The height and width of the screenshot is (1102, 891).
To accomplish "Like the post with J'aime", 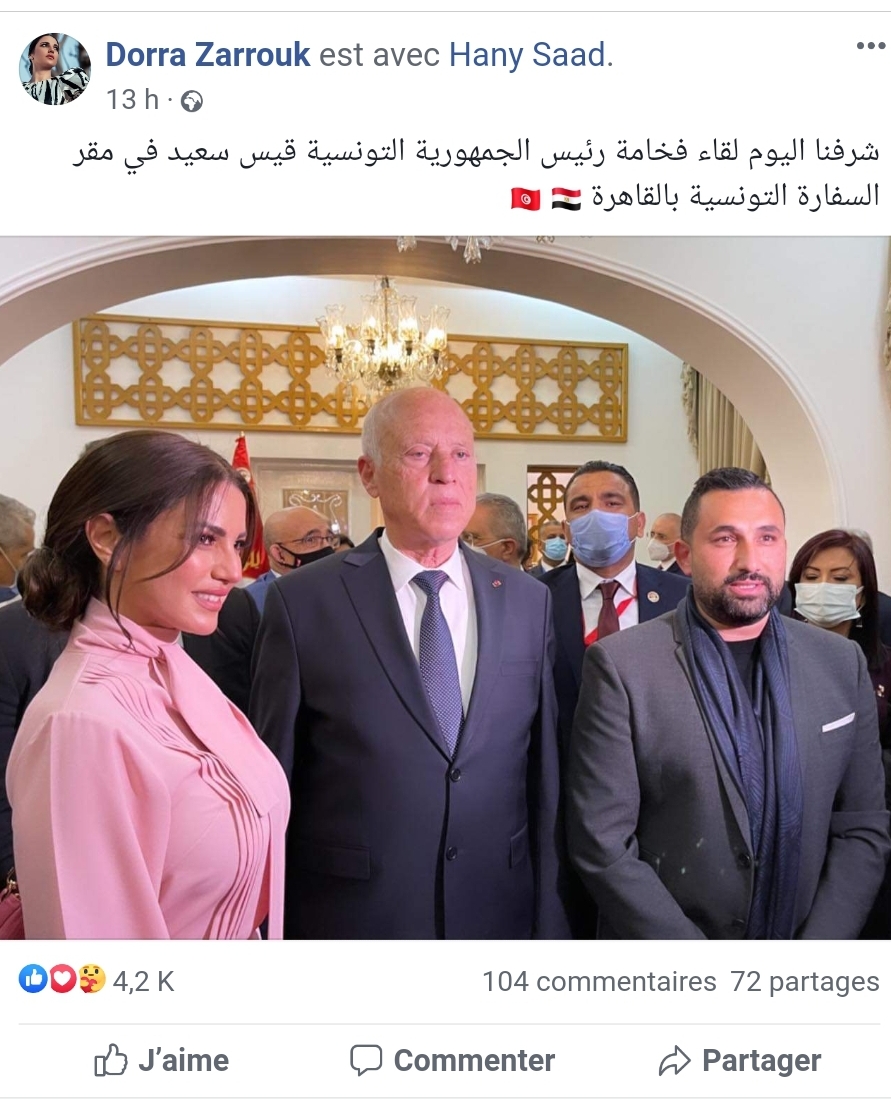I will click(162, 1061).
